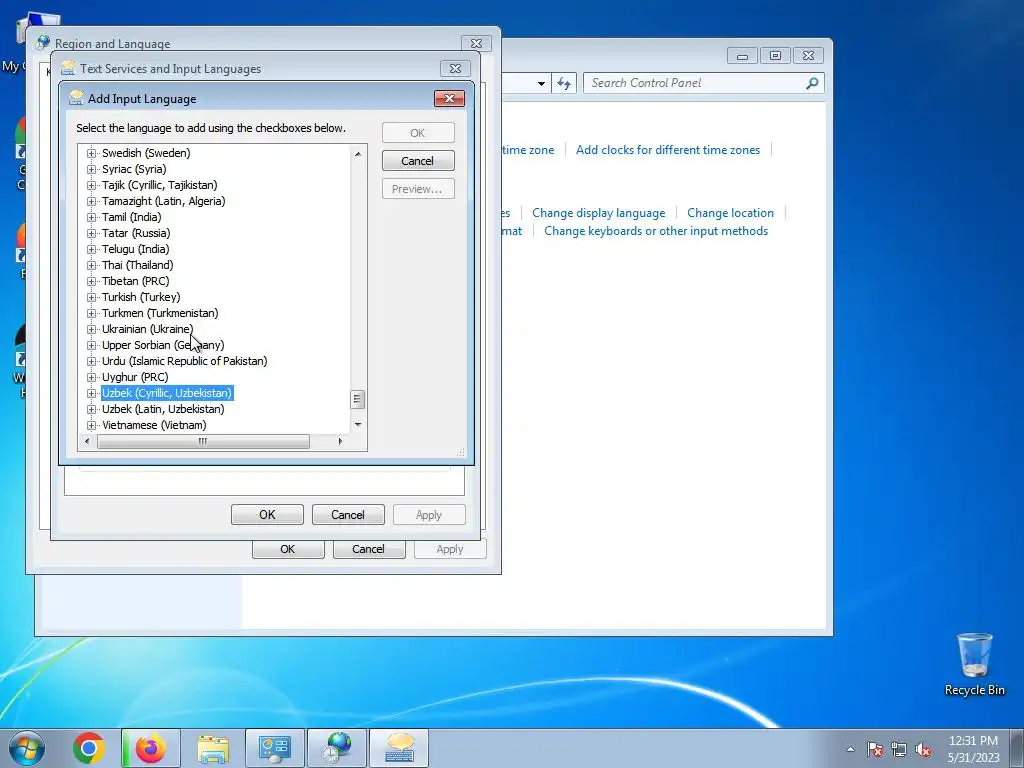Select Turkmen (Turkmenistan) in the list
1024x768 pixels.
[x=160, y=313]
